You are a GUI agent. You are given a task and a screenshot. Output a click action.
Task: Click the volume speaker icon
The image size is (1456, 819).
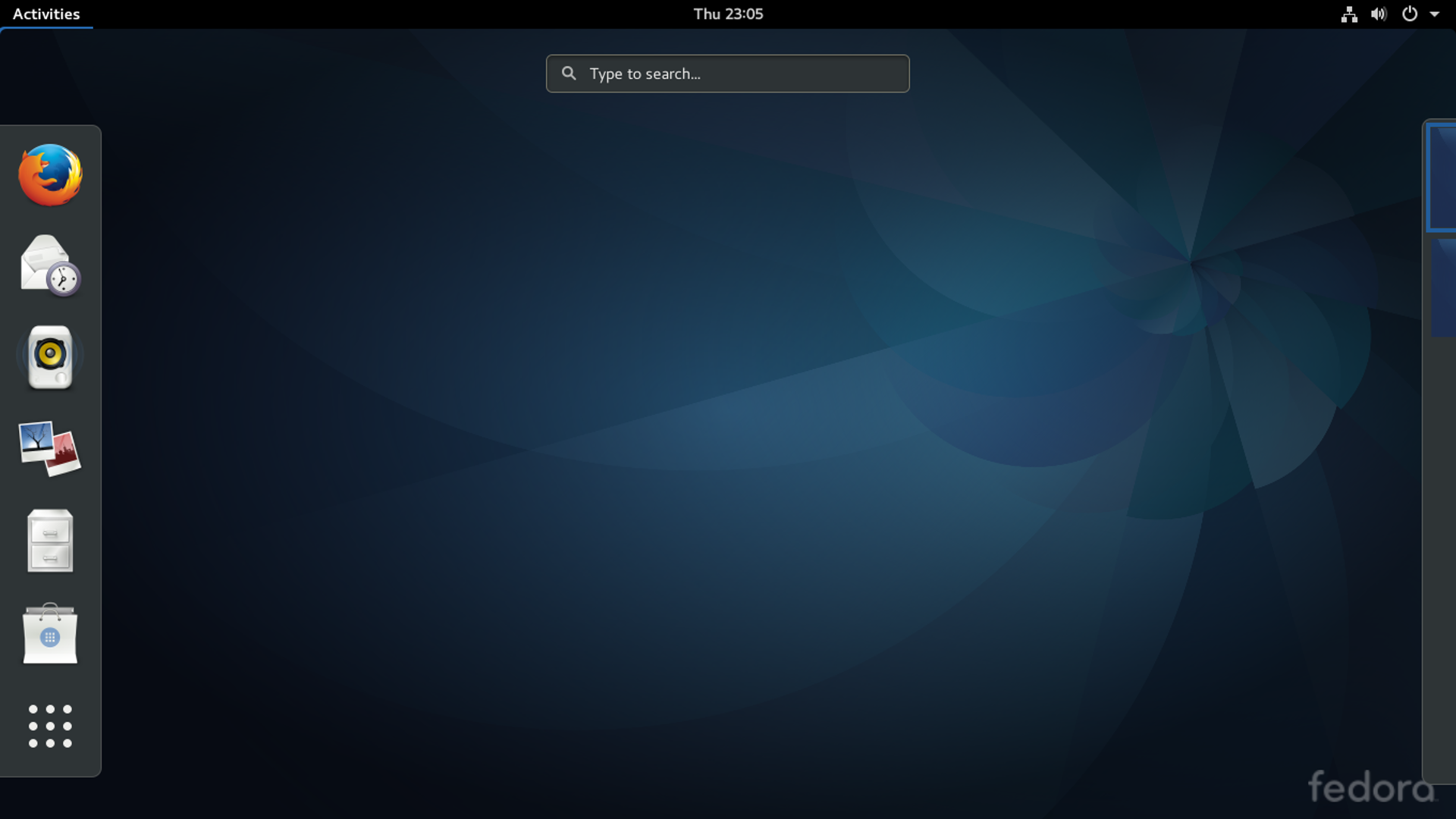(1379, 14)
